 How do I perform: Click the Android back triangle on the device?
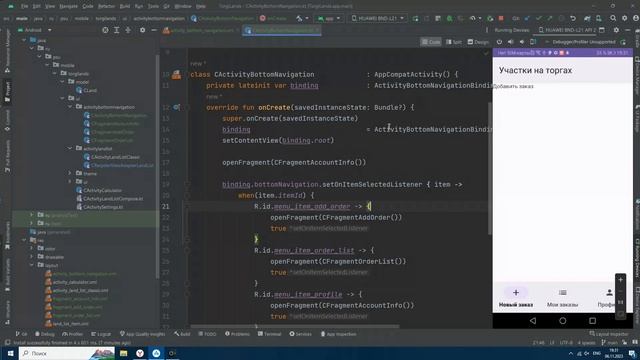pos(533,321)
